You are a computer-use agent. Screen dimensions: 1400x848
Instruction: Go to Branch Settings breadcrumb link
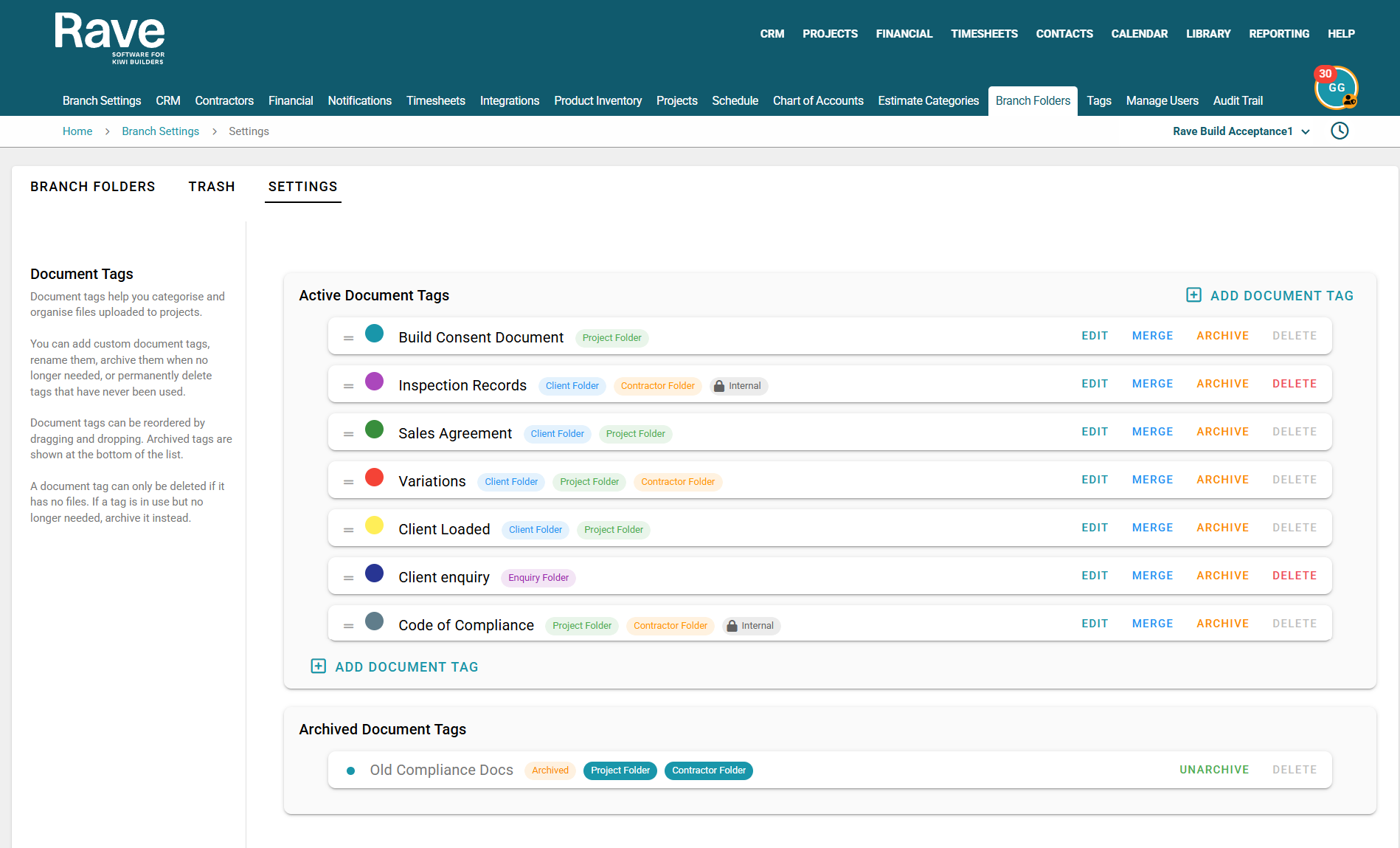(x=161, y=131)
